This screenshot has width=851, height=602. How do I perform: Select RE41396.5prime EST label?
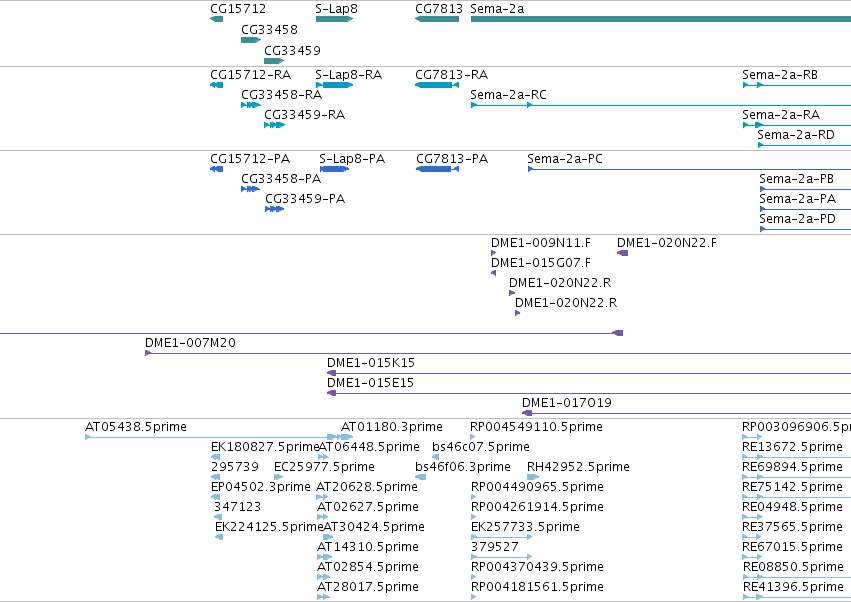(792, 587)
